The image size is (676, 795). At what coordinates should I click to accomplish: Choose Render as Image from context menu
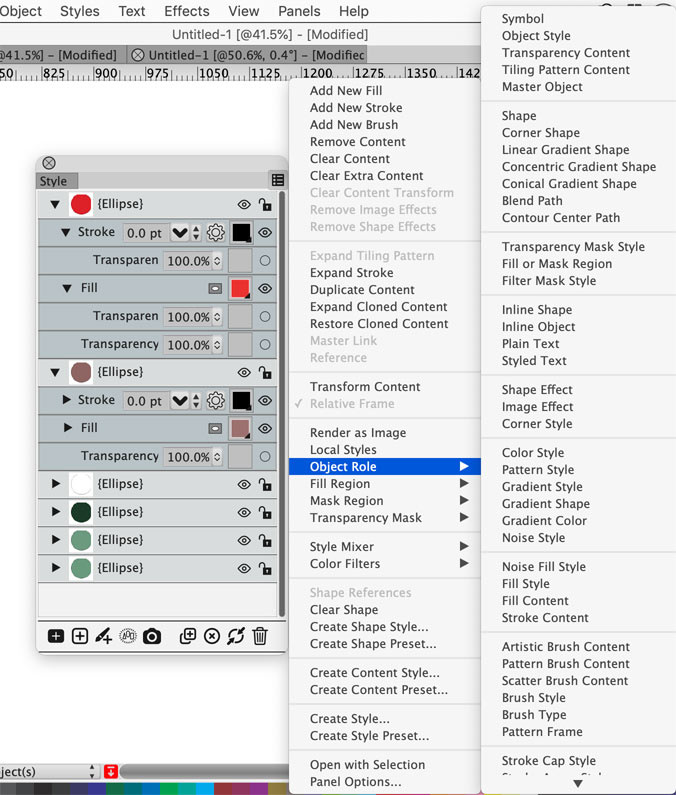click(358, 433)
